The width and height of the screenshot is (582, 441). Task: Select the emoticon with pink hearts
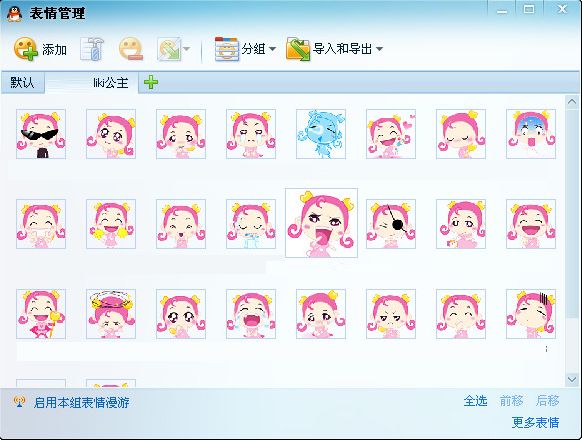click(391, 134)
